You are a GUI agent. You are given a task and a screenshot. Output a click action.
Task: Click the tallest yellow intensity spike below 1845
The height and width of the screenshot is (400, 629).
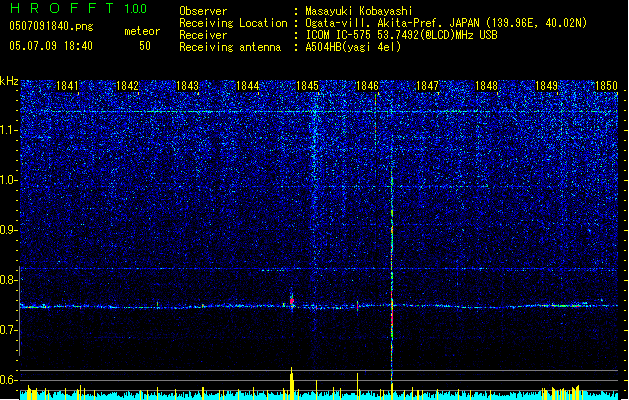(292, 383)
